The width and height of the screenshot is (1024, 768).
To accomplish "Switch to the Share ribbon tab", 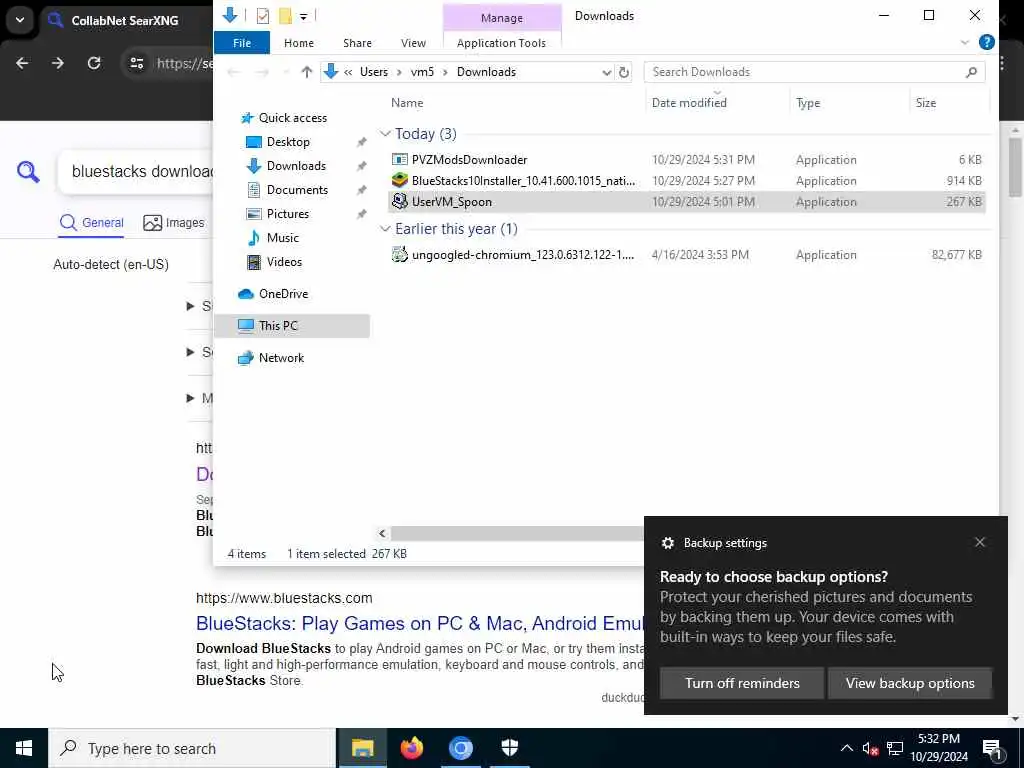I will point(357,43).
